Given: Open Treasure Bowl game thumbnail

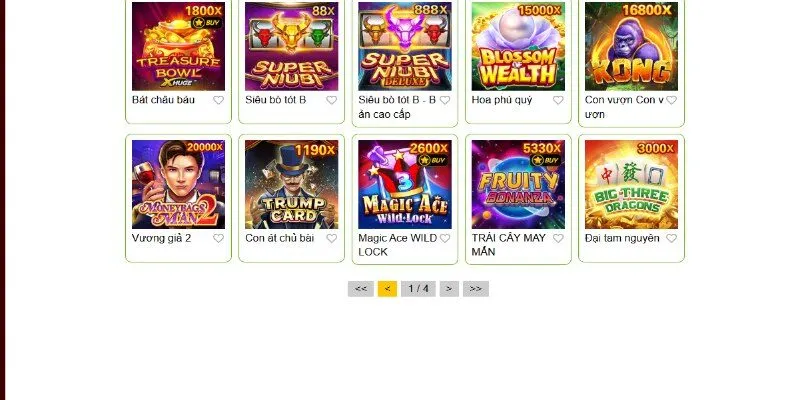Looking at the screenshot, I should (x=178, y=46).
